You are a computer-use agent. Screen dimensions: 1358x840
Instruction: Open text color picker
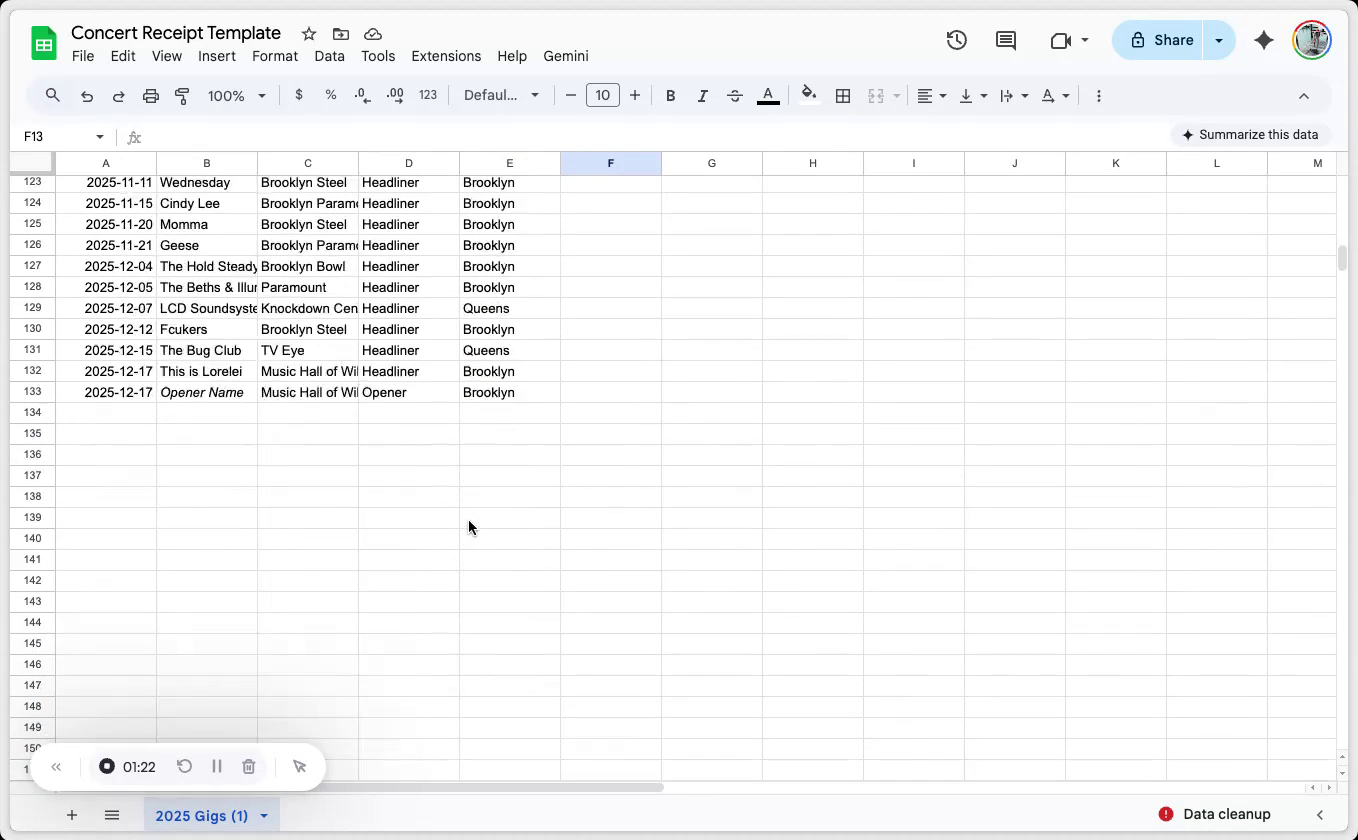click(x=768, y=96)
